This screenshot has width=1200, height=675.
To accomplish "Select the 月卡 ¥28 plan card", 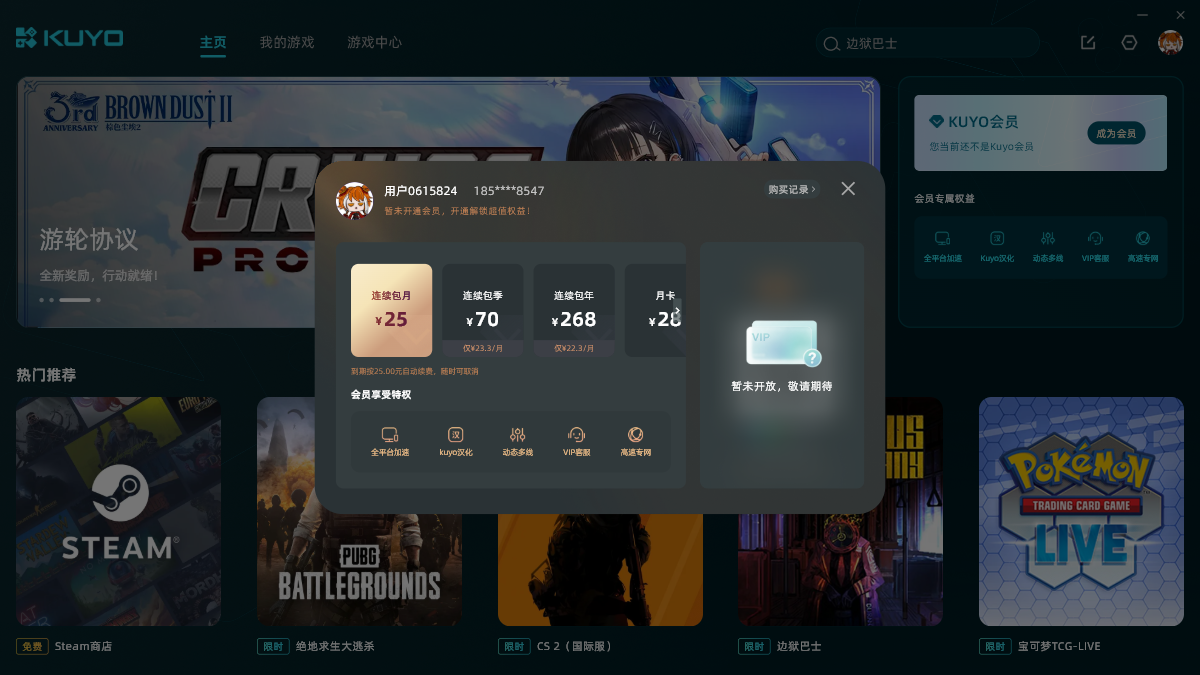I will (x=655, y=310).
